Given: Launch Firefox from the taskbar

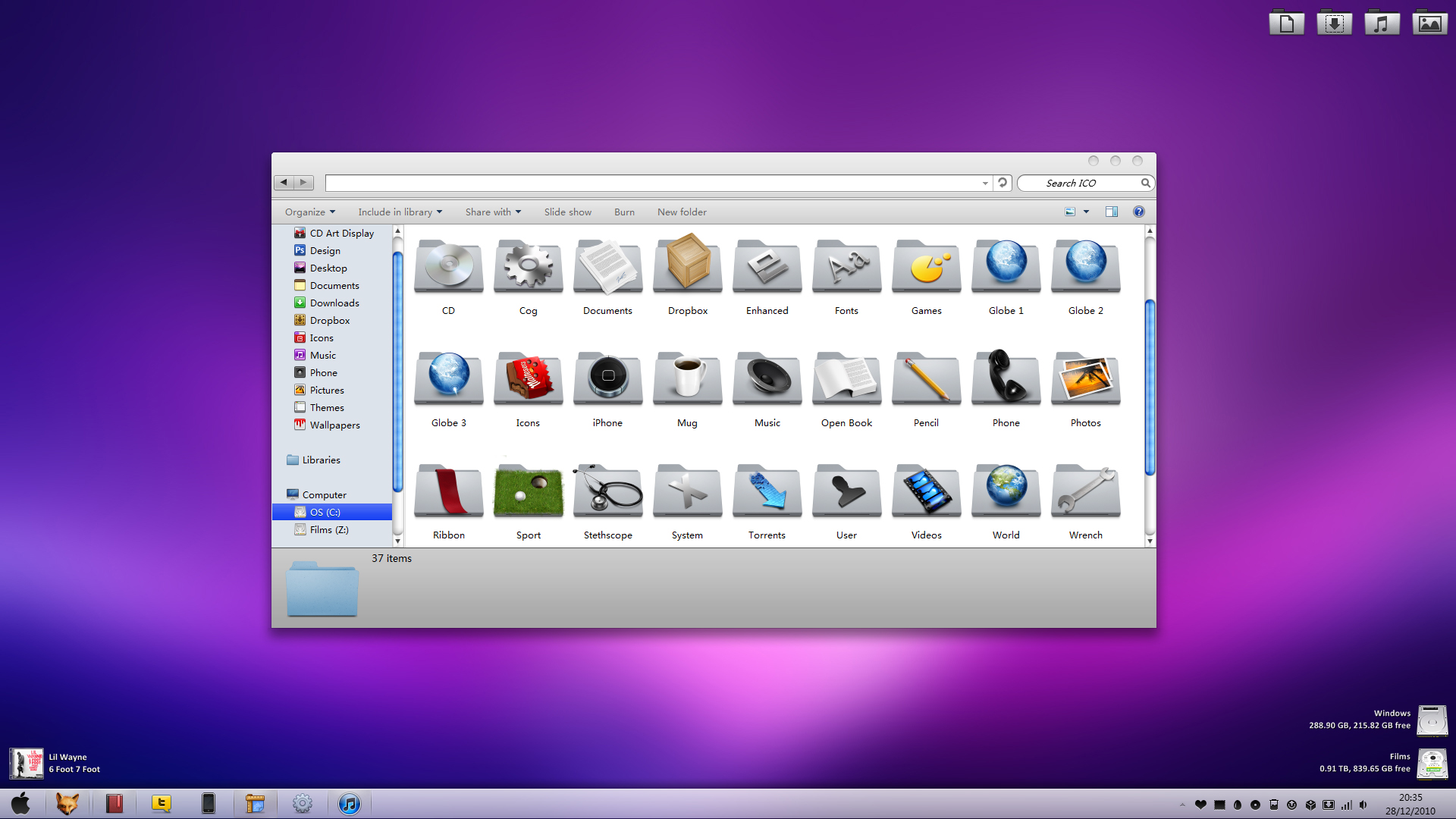Looking at the screenshot, I should [67, 803].
